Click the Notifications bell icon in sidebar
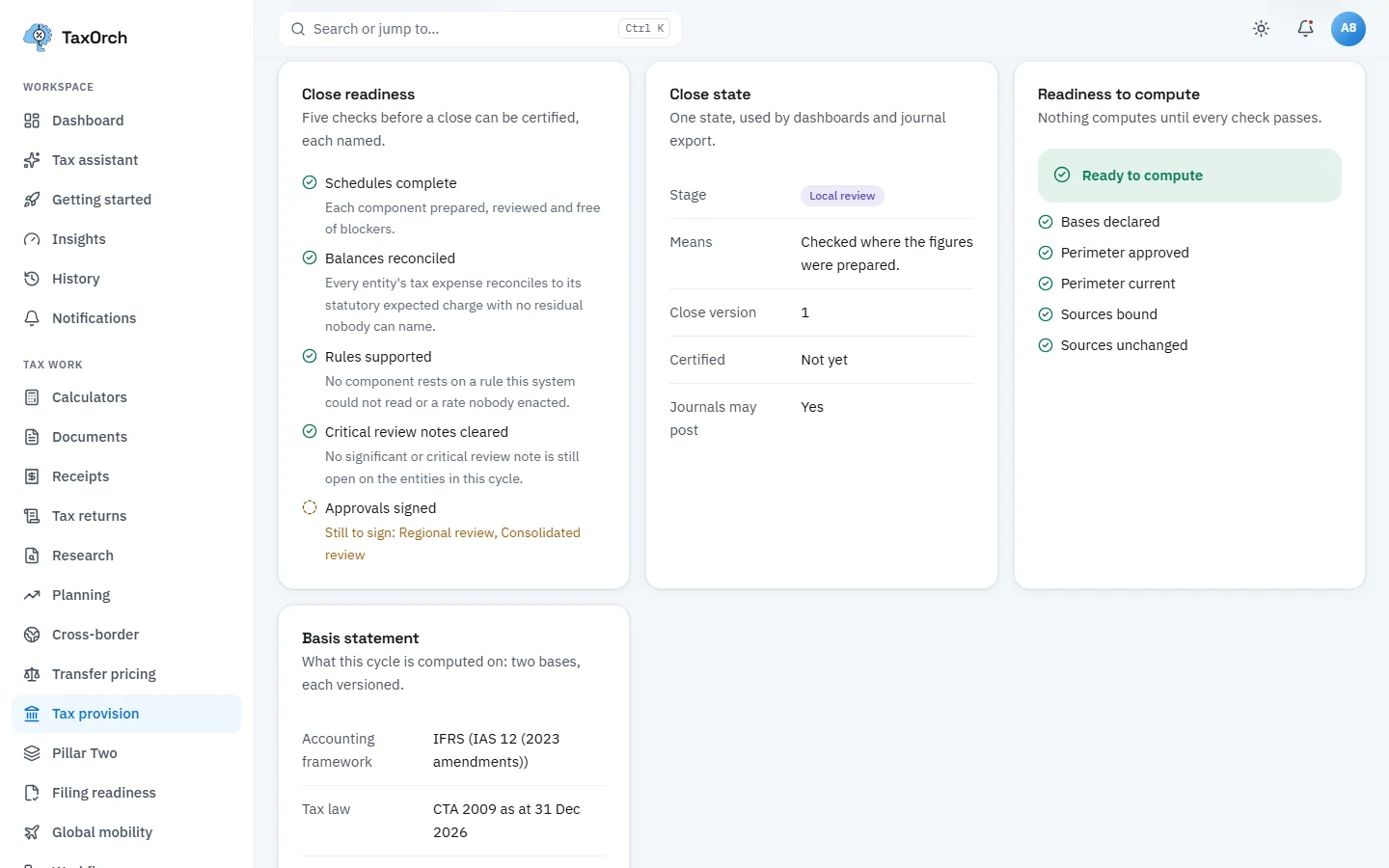 pyautogui.click(x=32, y=318)
